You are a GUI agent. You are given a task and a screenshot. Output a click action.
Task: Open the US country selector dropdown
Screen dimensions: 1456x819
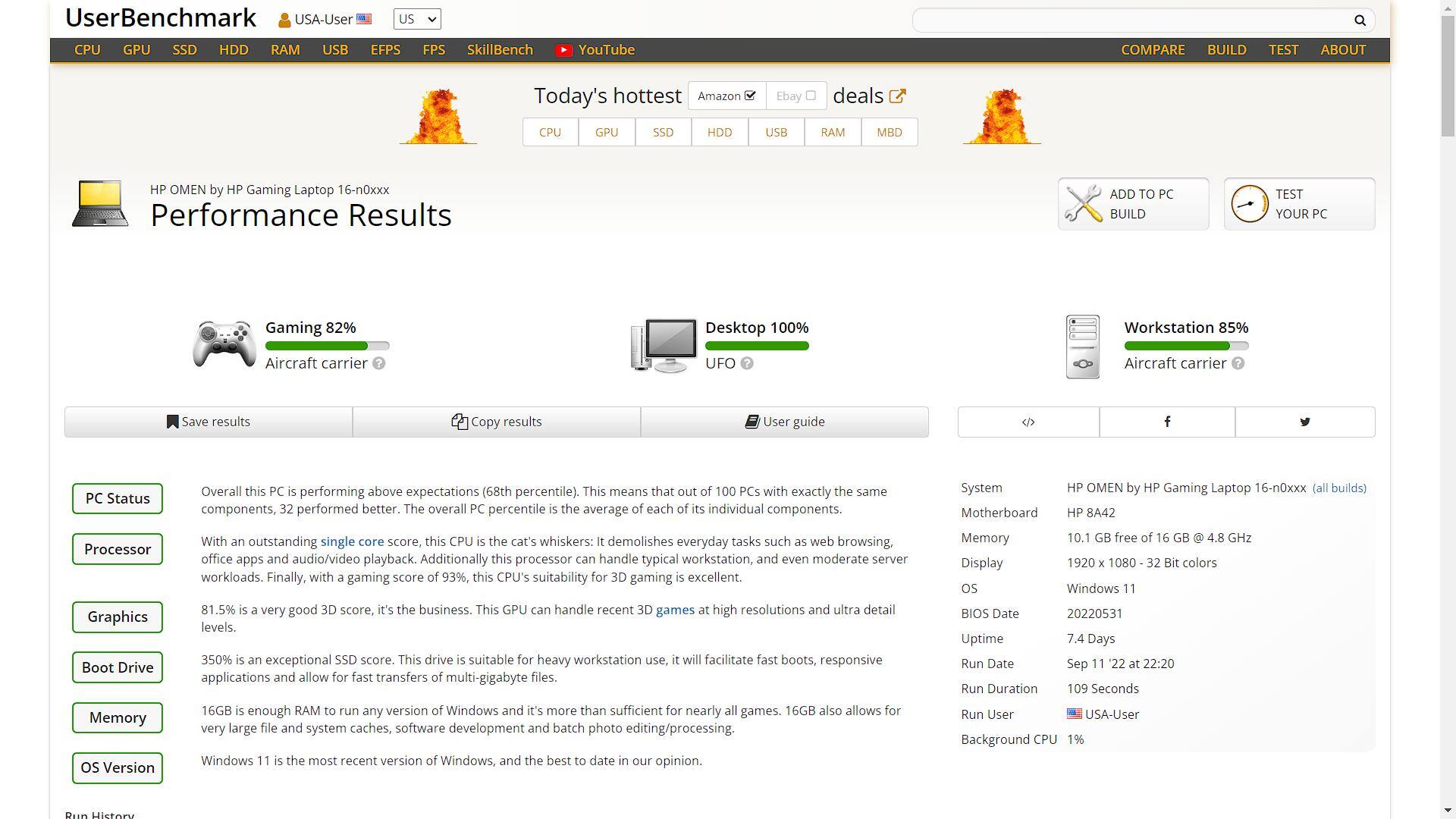point(416,19)
